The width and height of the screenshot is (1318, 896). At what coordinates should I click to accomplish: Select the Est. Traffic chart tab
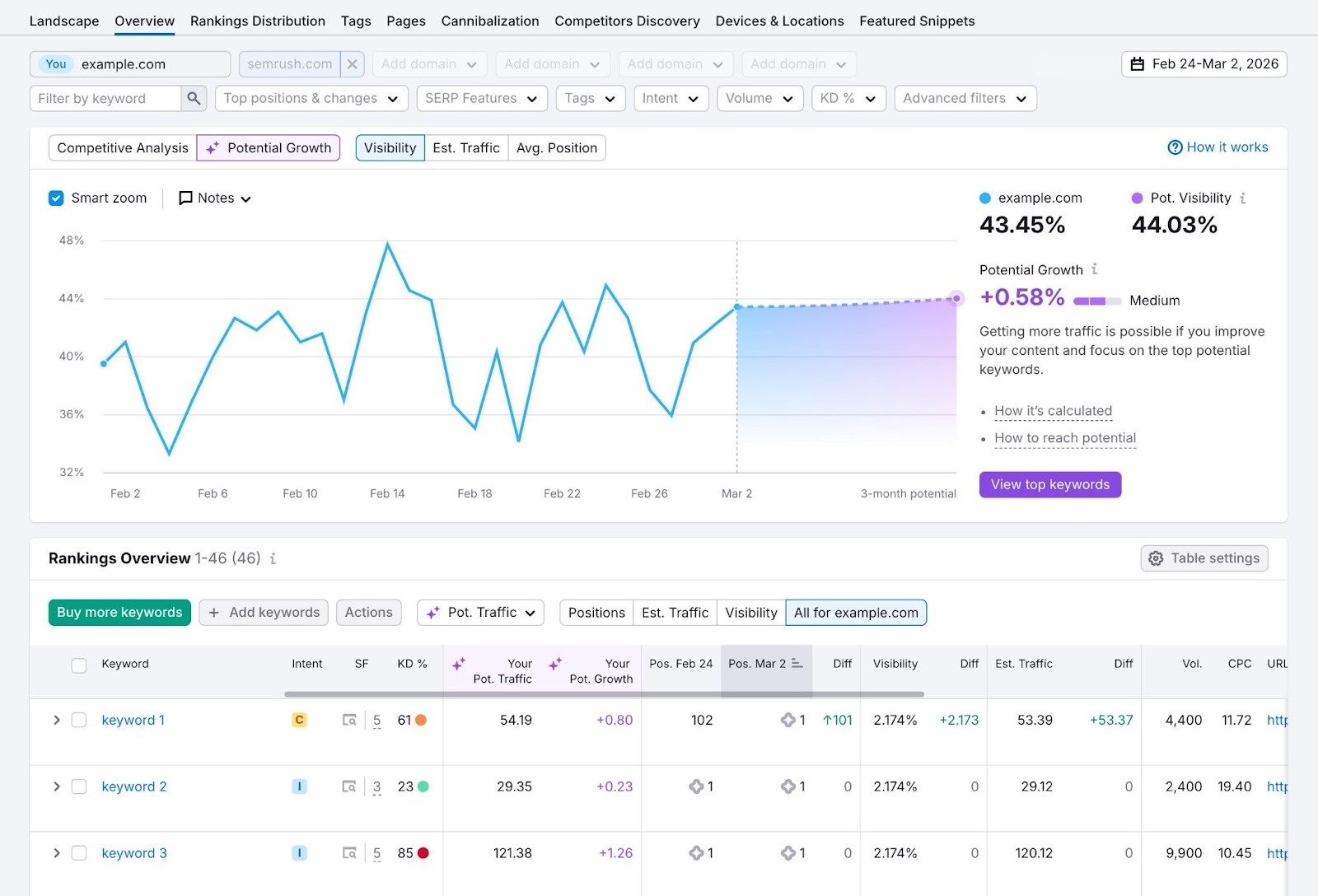click(466, 147)
